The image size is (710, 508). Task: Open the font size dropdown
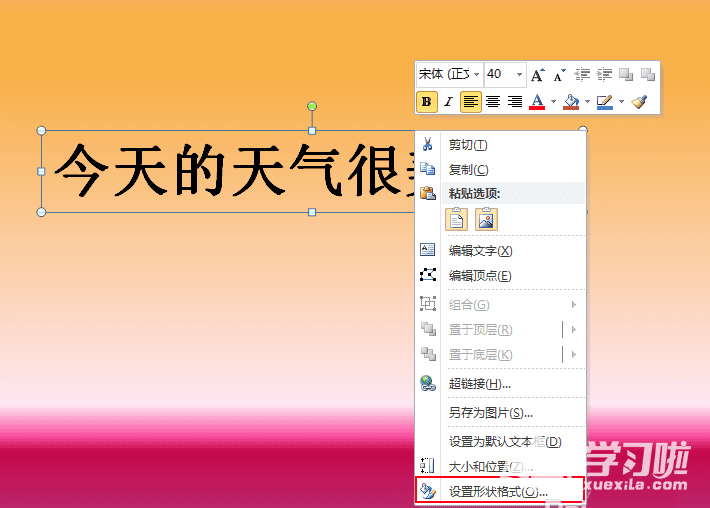519,75
